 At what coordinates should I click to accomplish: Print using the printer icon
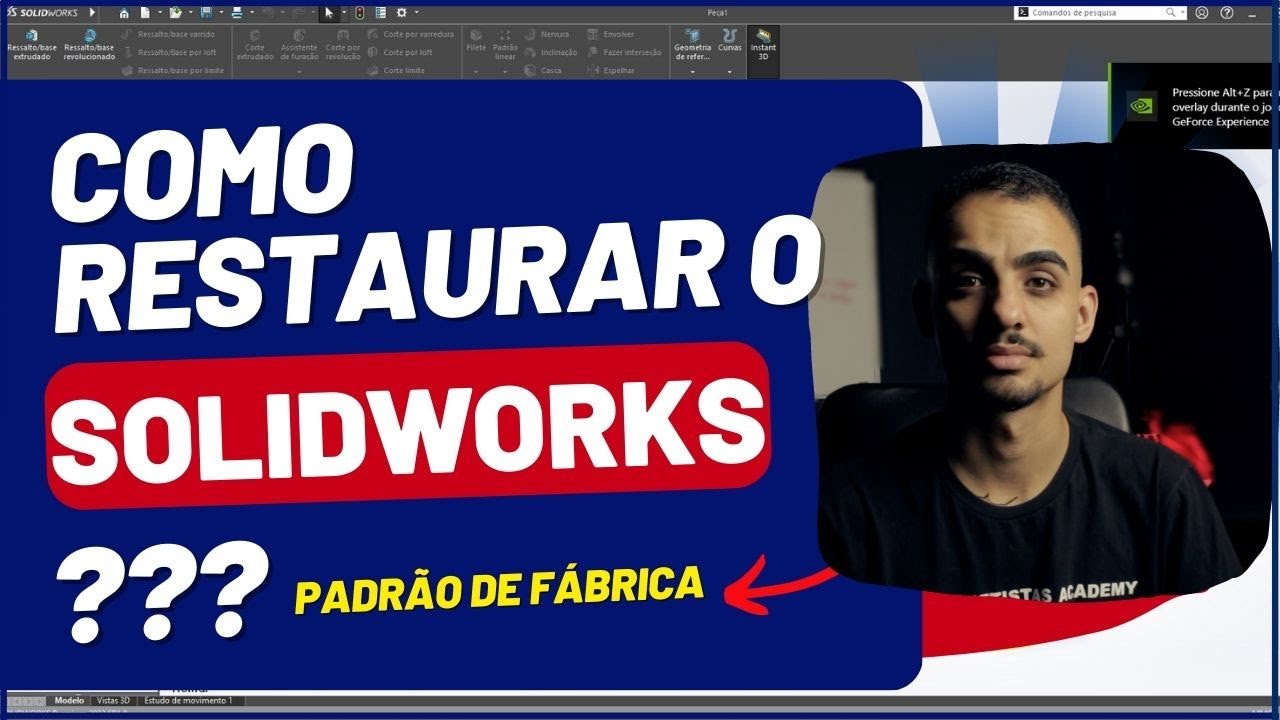click(237, 13)
